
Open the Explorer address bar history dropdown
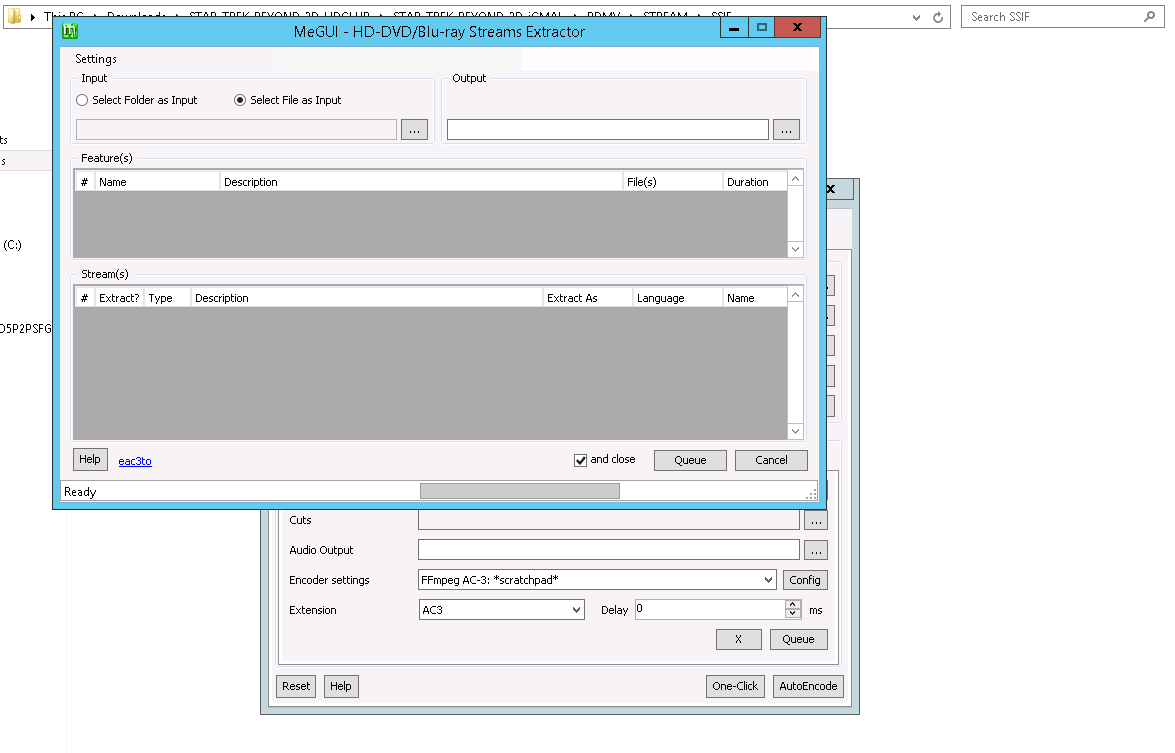click(x=916, y=16)
